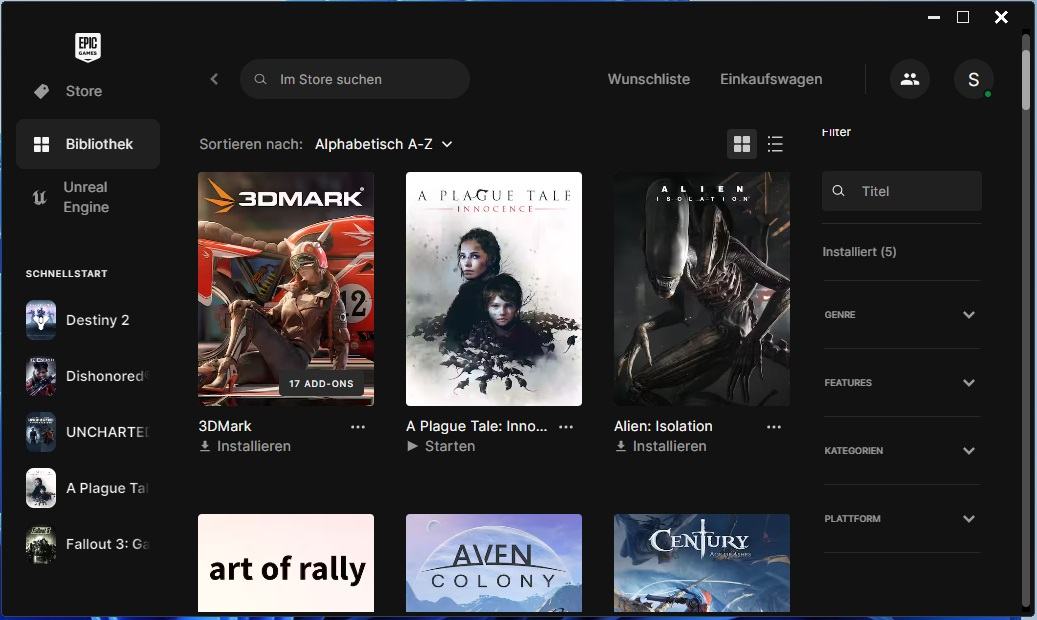Open Alien: Isolation more options menu
The width and height of the screenshot is (1037, 620).
click(x=774, y=427)
